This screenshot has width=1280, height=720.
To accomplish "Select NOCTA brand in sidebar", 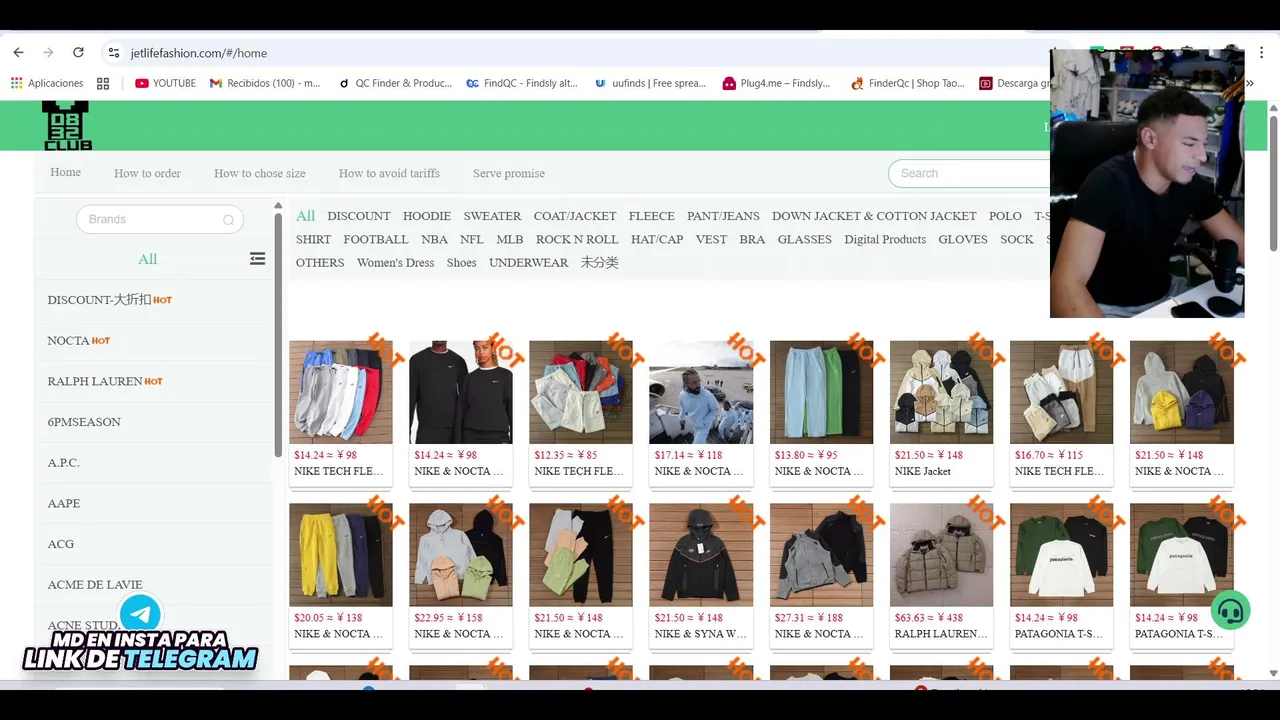I will tap(79, 341).
